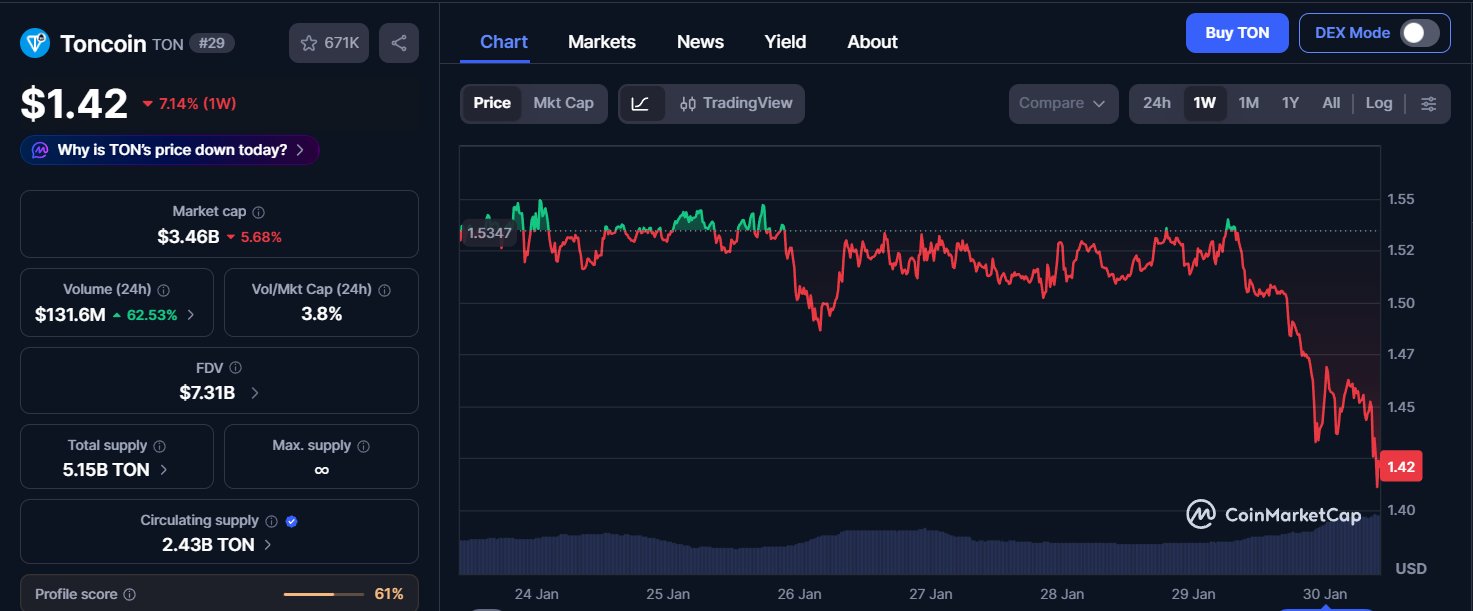Open the Compare dropdown
Viewport: 1473px width, 611px height.
1062,103
